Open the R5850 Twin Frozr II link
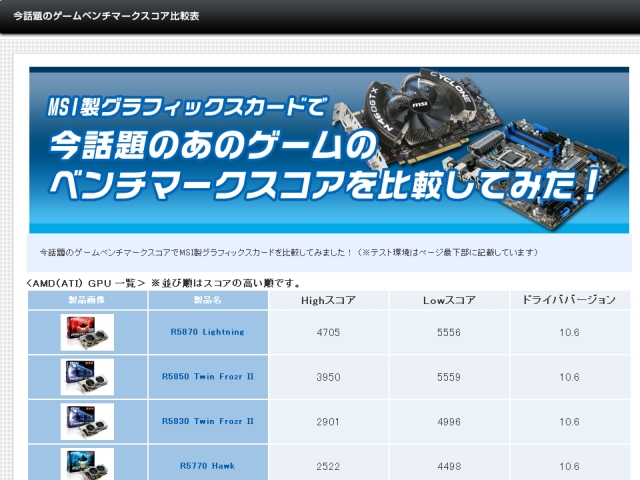640x480 pixels. click(x=207, y=376)
